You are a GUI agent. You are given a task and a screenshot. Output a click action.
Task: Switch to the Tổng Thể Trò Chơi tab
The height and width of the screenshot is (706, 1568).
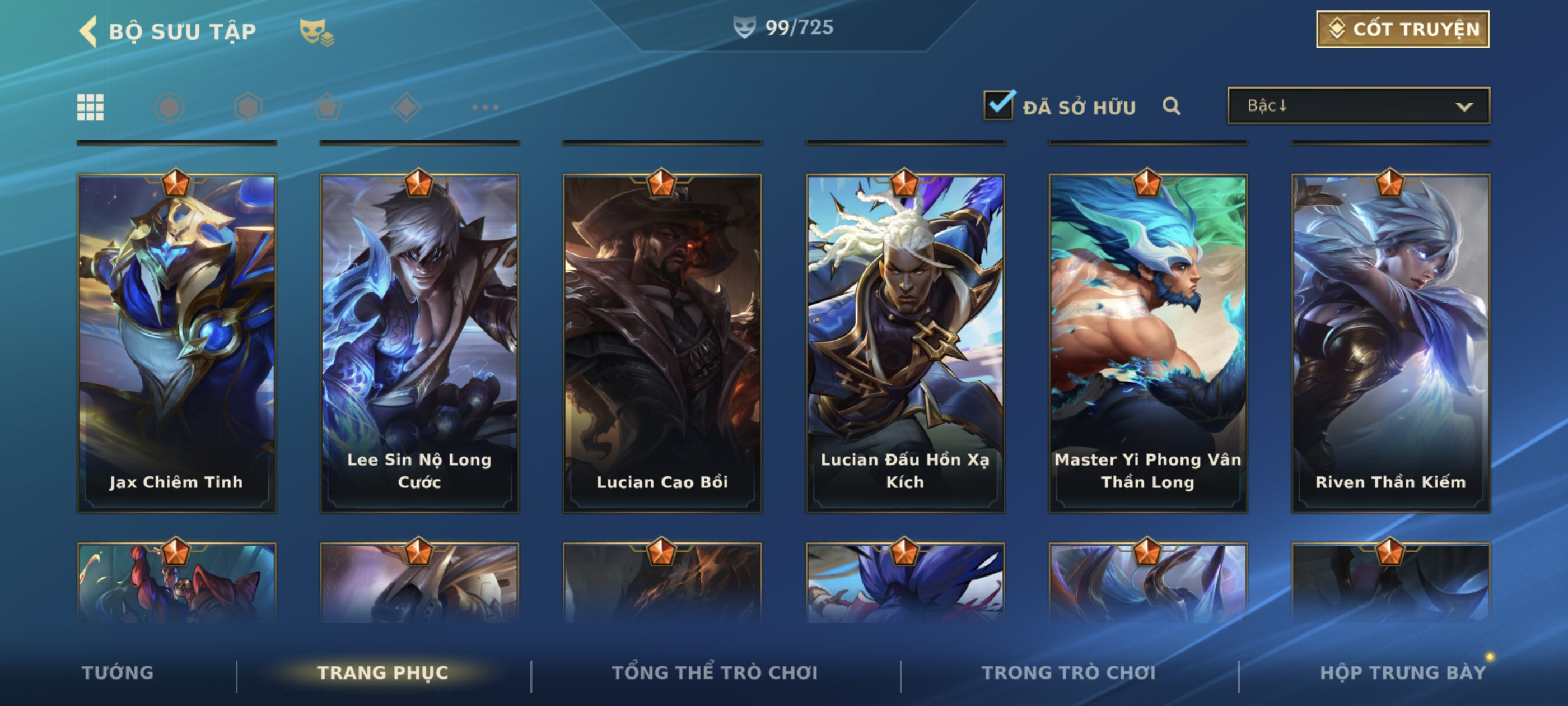[x=715, y=672]
